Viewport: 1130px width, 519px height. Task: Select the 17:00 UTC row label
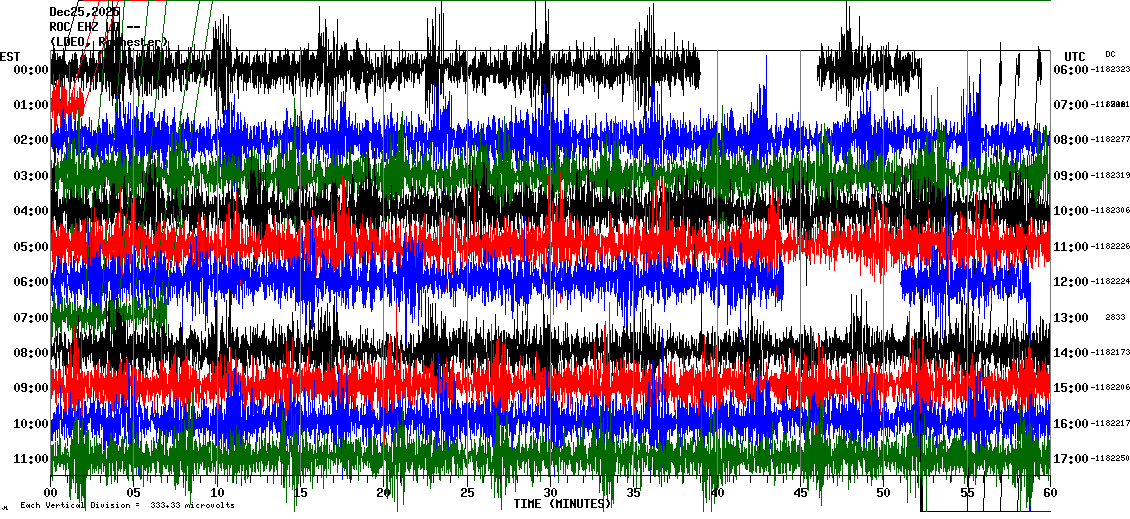tap(1073, 459)
